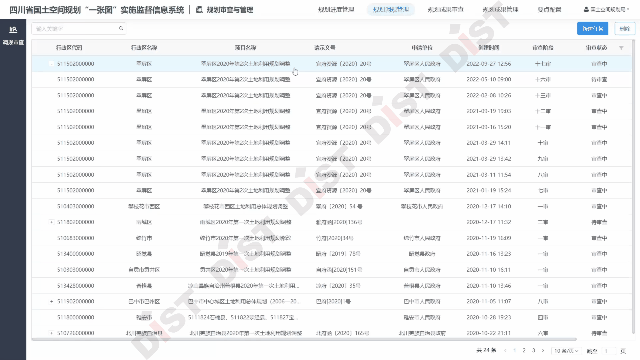Click the sidebar icon at top of dark panel
This screenshot has width=640, height=360.
point(13,30)
